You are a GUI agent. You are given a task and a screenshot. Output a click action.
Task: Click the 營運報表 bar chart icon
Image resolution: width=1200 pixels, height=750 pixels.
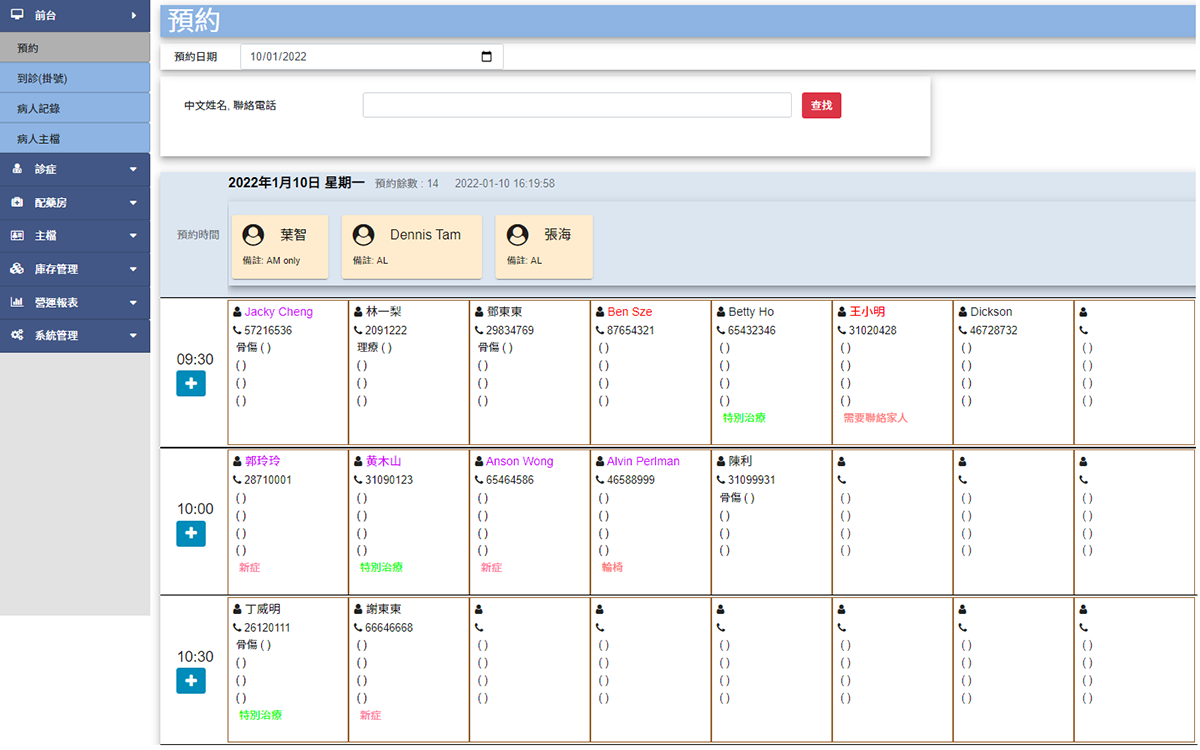point(17,302)
